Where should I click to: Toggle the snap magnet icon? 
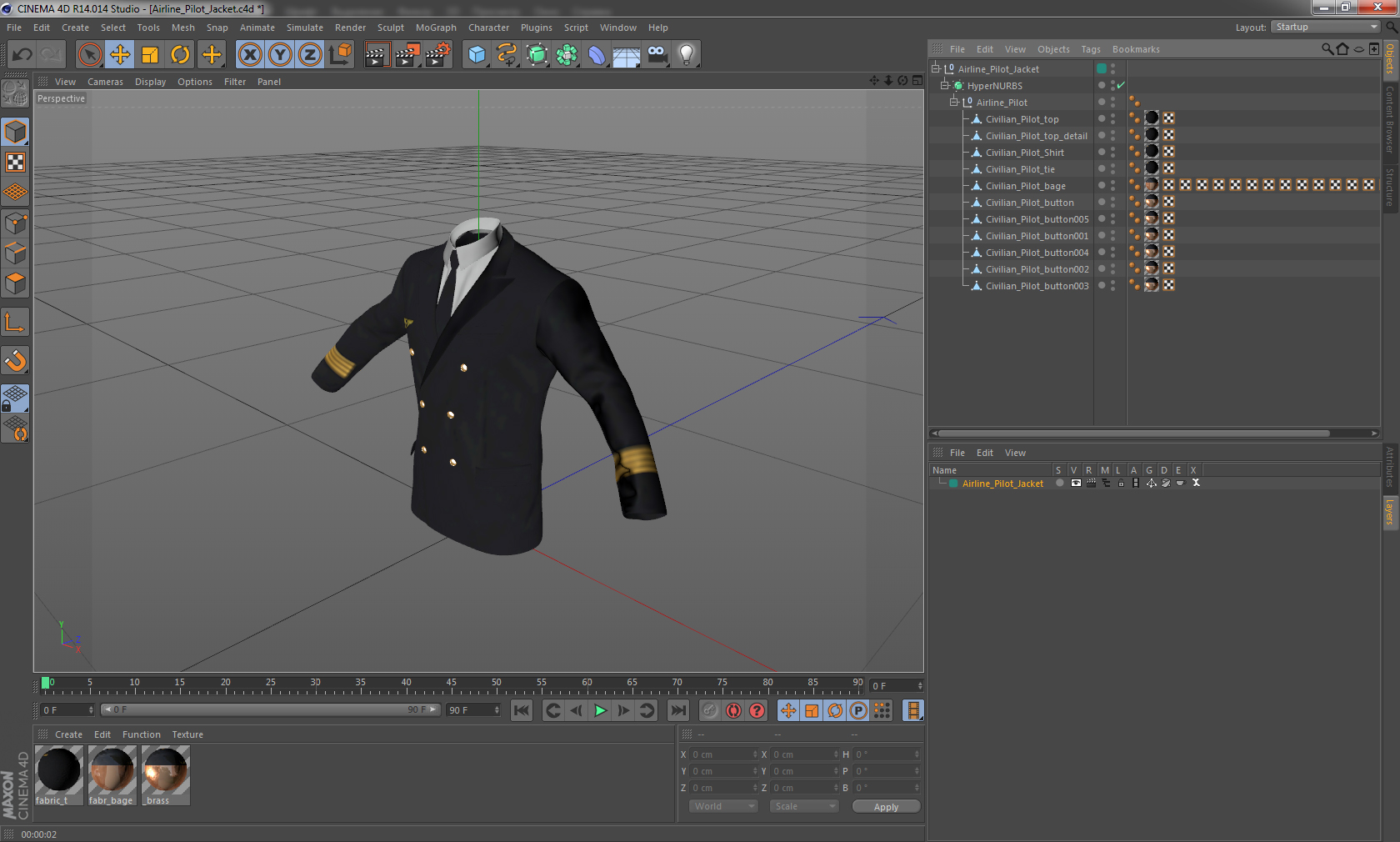pyautogui.click(x=15, y=360)
